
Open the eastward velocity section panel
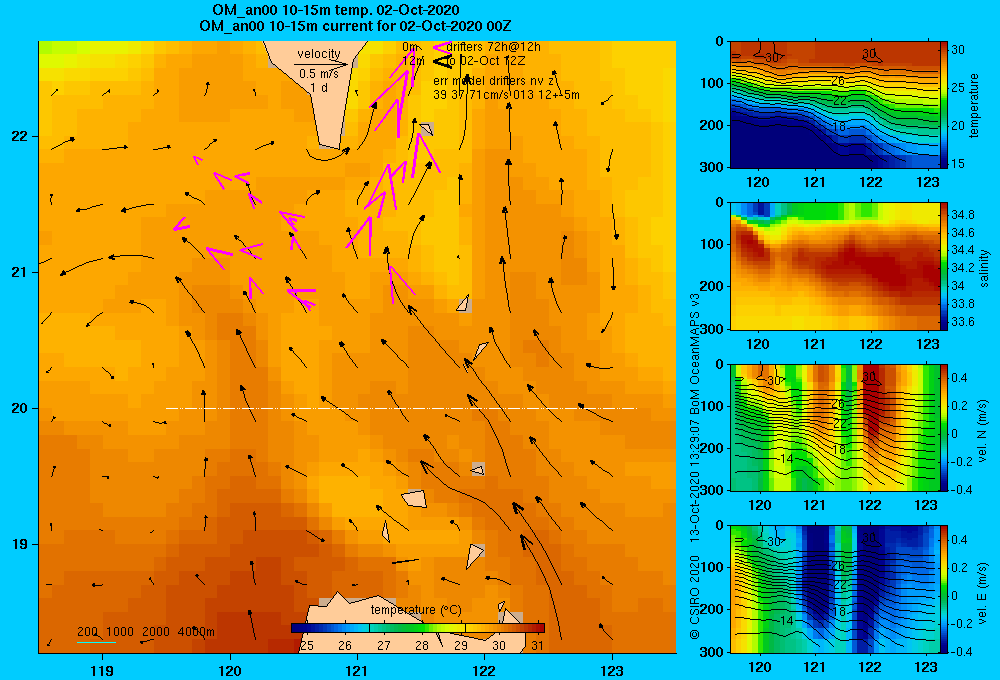[x=835, y=589]
